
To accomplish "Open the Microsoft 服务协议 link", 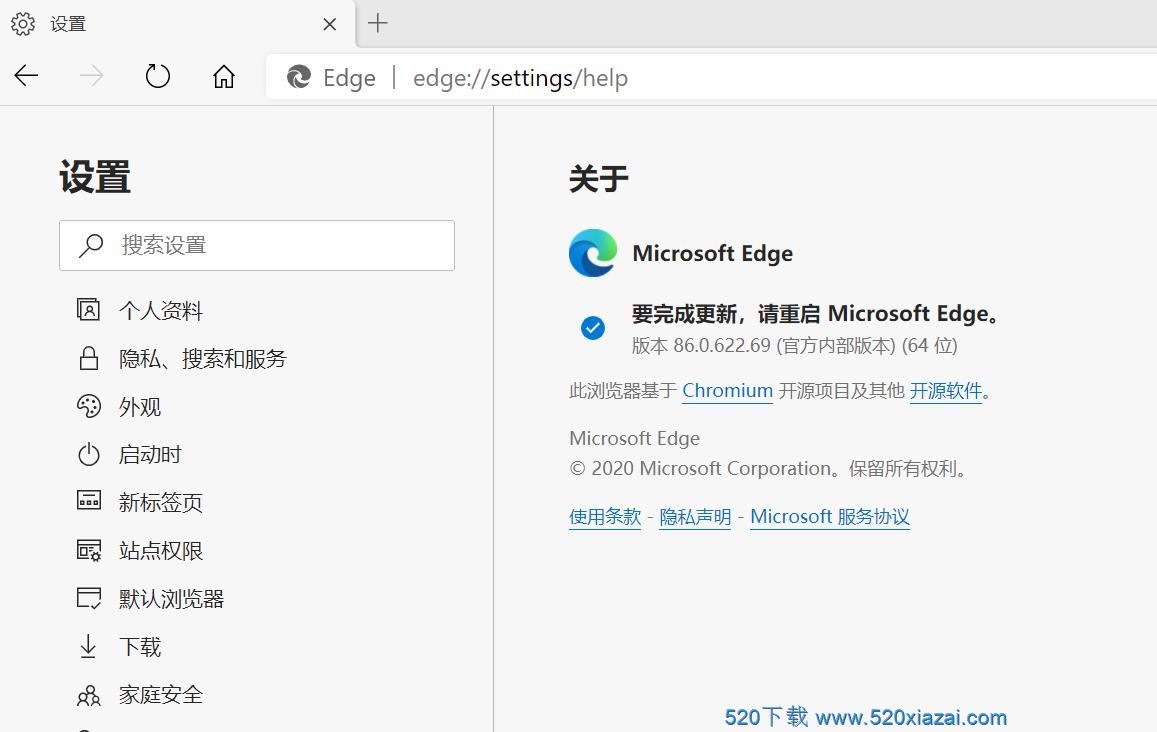I will [x=830, y=517].
